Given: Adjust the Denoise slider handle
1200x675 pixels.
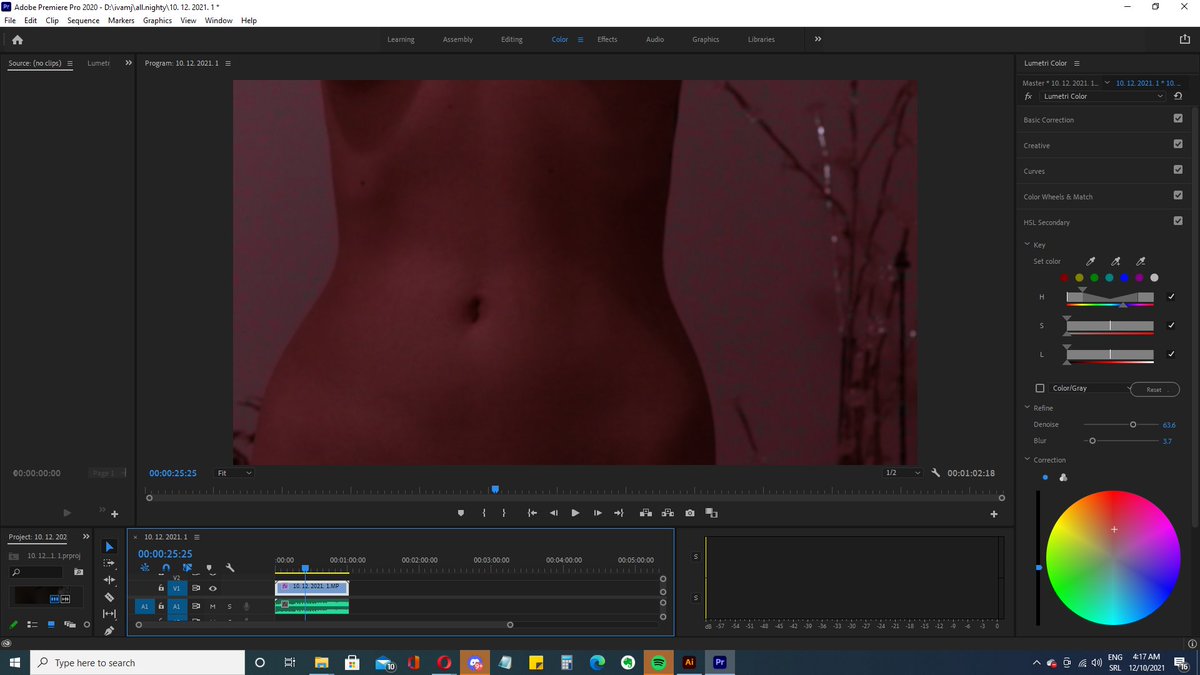Looking at the screenshot, I should click(1133, 424).
